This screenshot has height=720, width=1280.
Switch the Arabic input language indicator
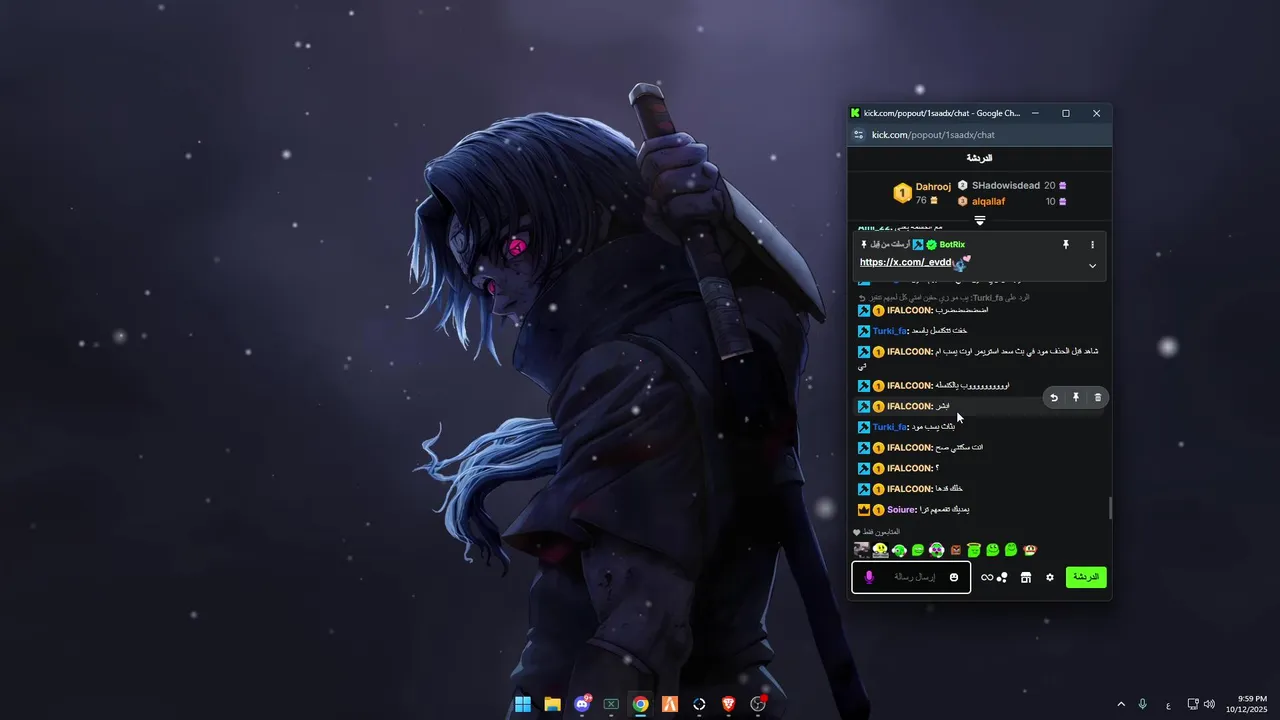[x=1169, y=705]
